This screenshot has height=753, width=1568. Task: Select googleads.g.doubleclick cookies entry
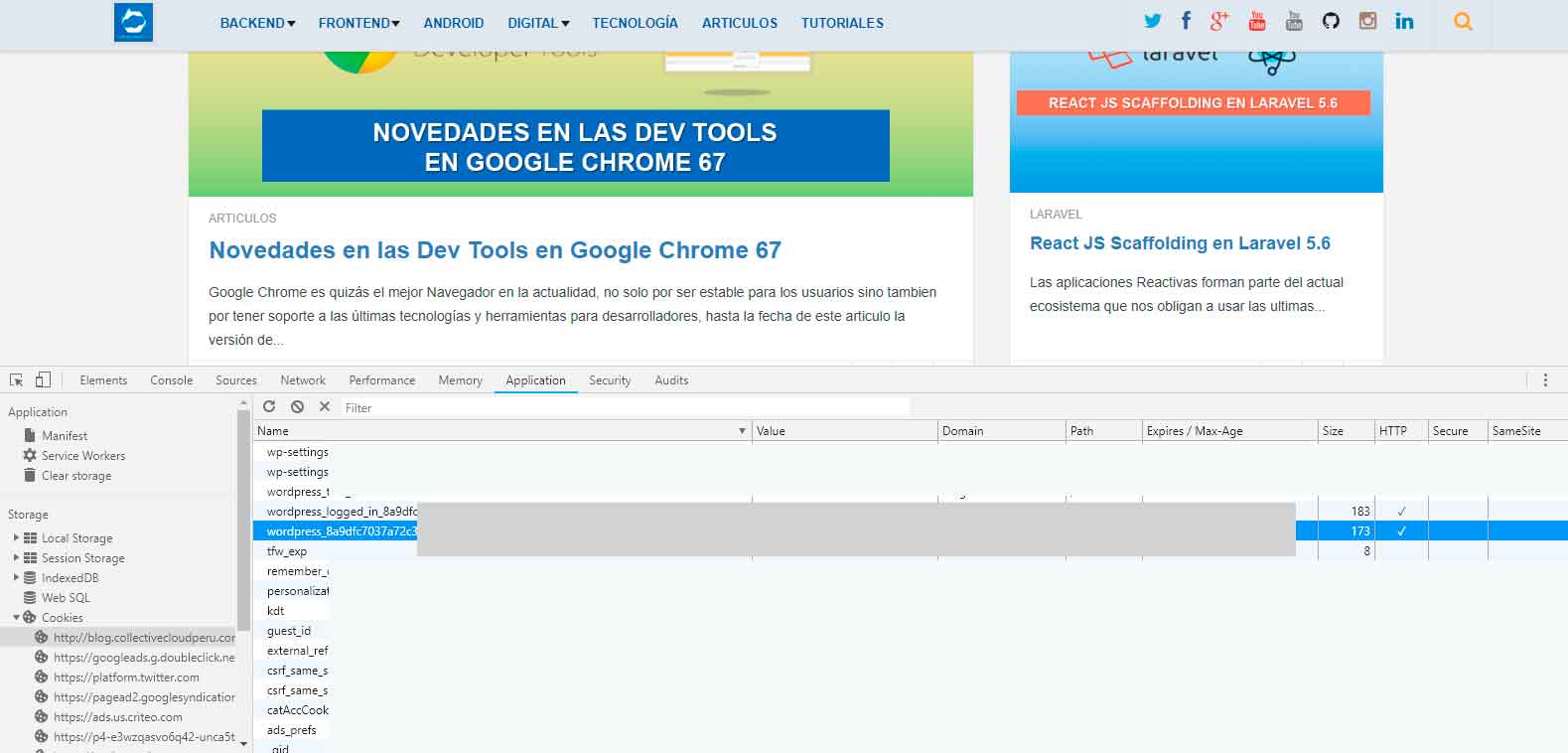(119, 658)
